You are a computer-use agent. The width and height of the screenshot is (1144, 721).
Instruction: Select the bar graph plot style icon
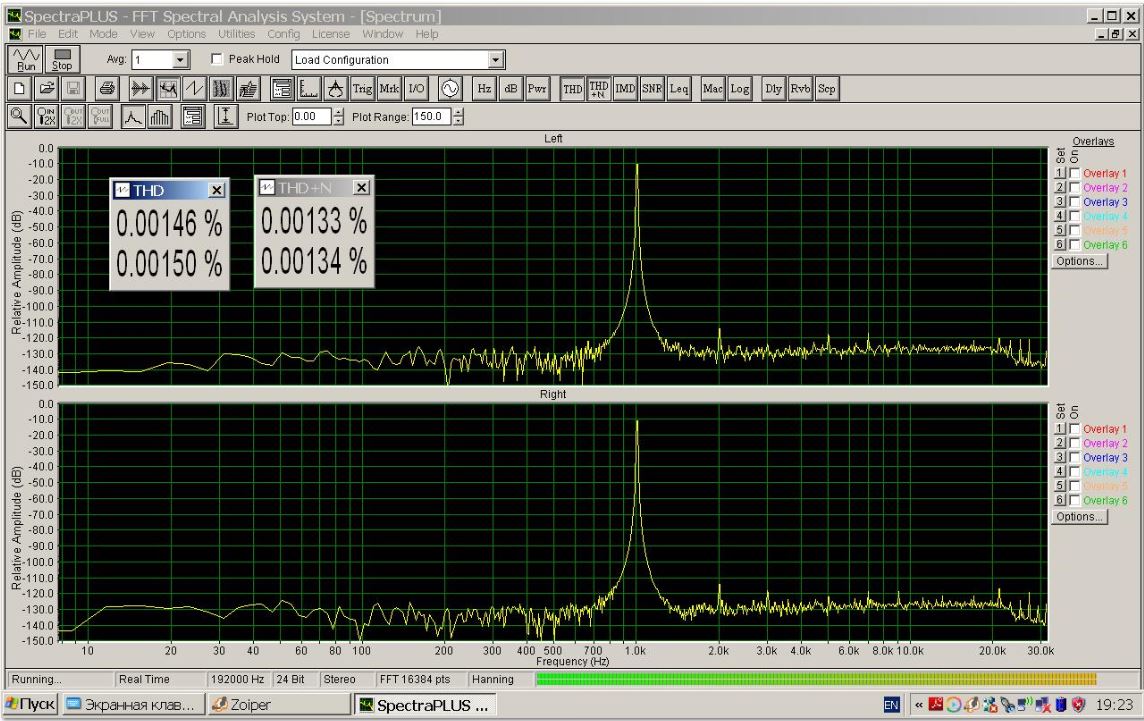[x=160, y=117]
